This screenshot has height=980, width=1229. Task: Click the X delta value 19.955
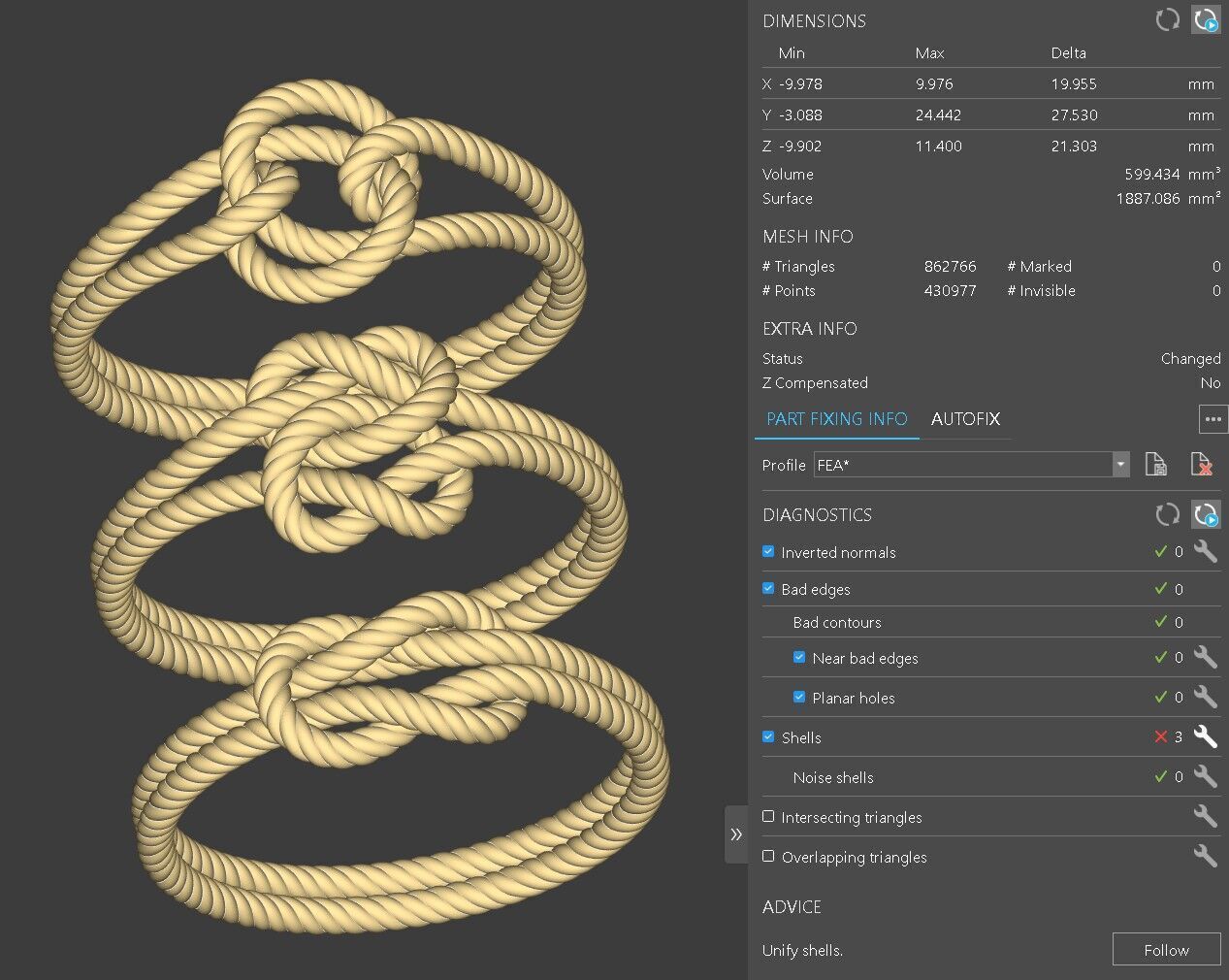pyautogui.click(x=1074, y=83)
